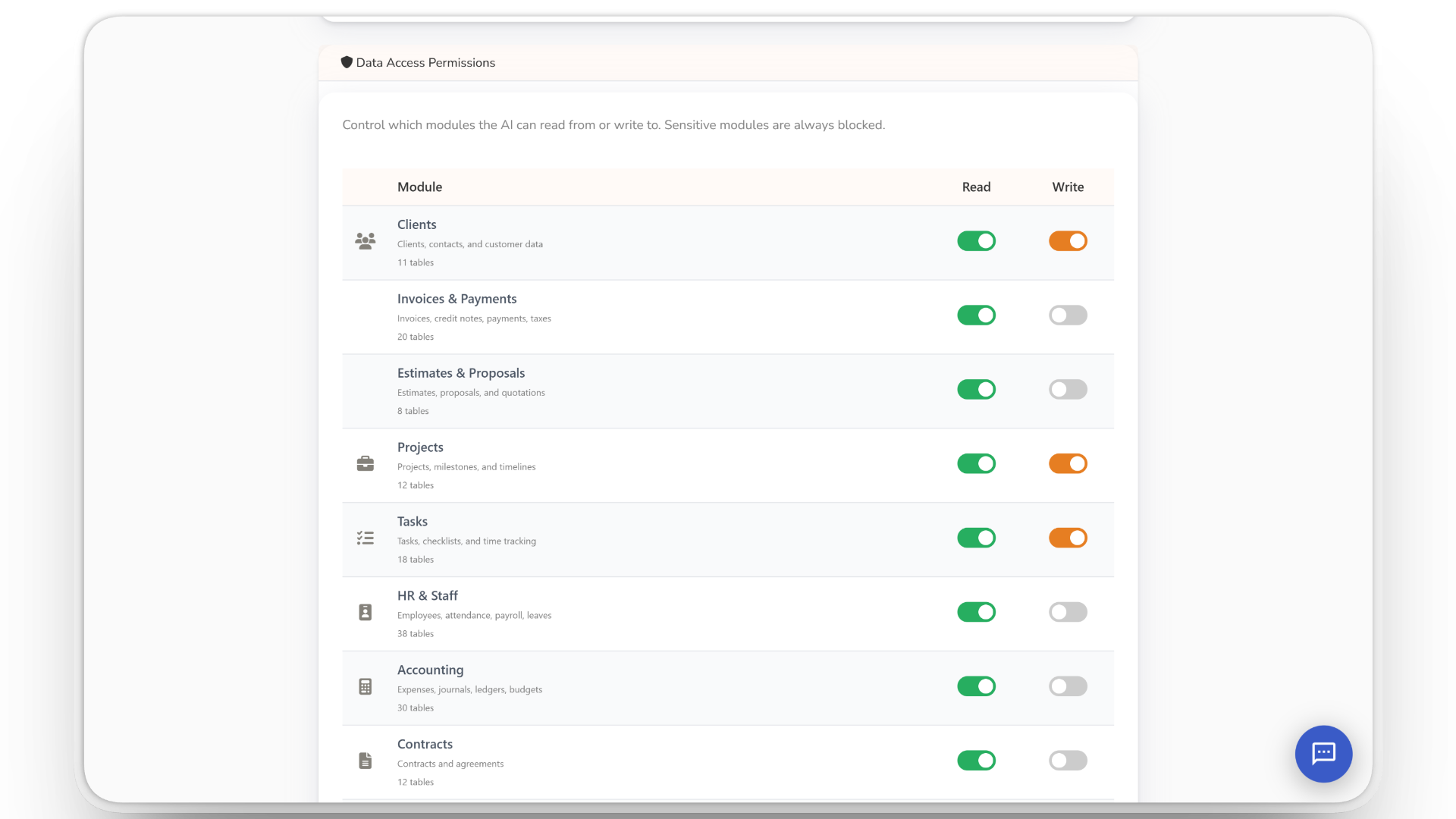Screen dimensions: 1456x819
Task: Click the Tasks checklist icon
Action: [365, 538]
